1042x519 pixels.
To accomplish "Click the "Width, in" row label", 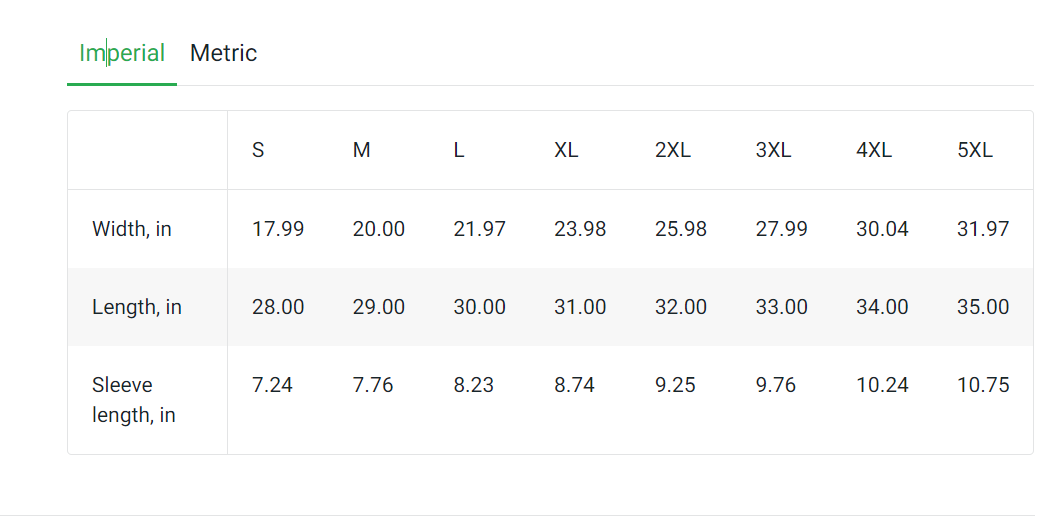I will click(x=132, y=229).
